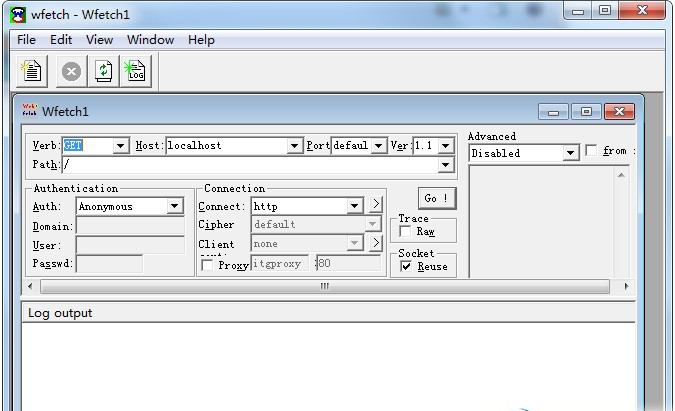Open the Help menu
Image resolution: width=675 pixels, height=411 pixels.
pos(201,40)
